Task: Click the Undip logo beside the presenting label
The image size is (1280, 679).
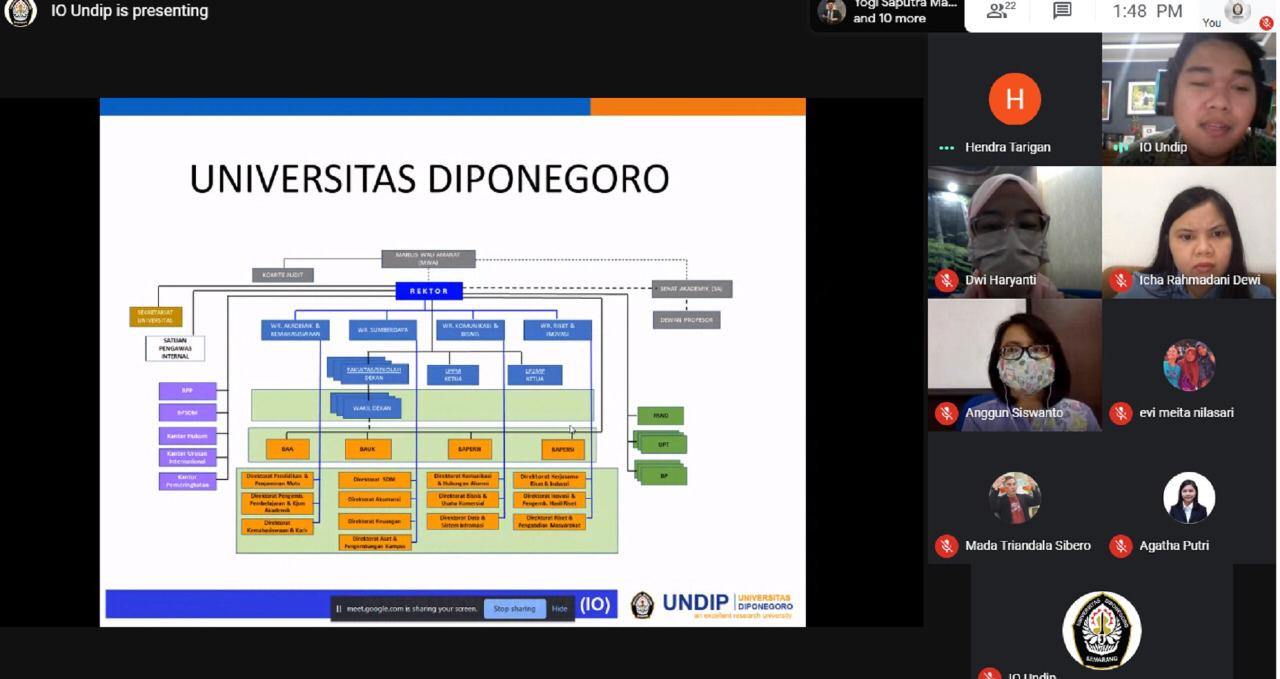Action: click(20, 12)
